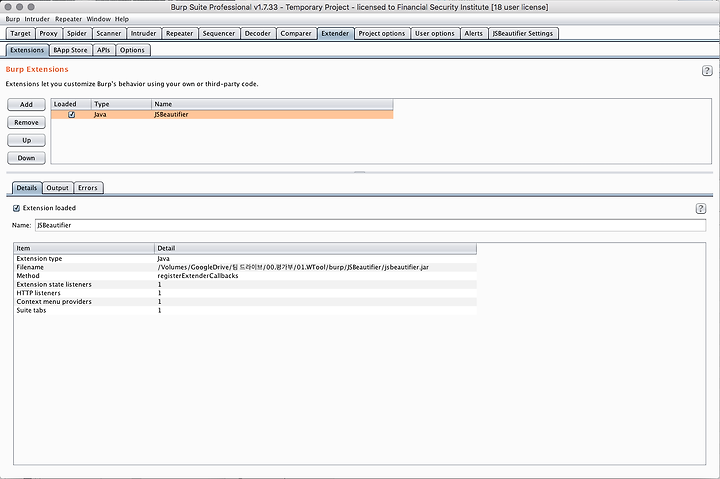Screen dimensions: 720x479
Task: Click the Remove extension button
Action: (x=27, y=123)
